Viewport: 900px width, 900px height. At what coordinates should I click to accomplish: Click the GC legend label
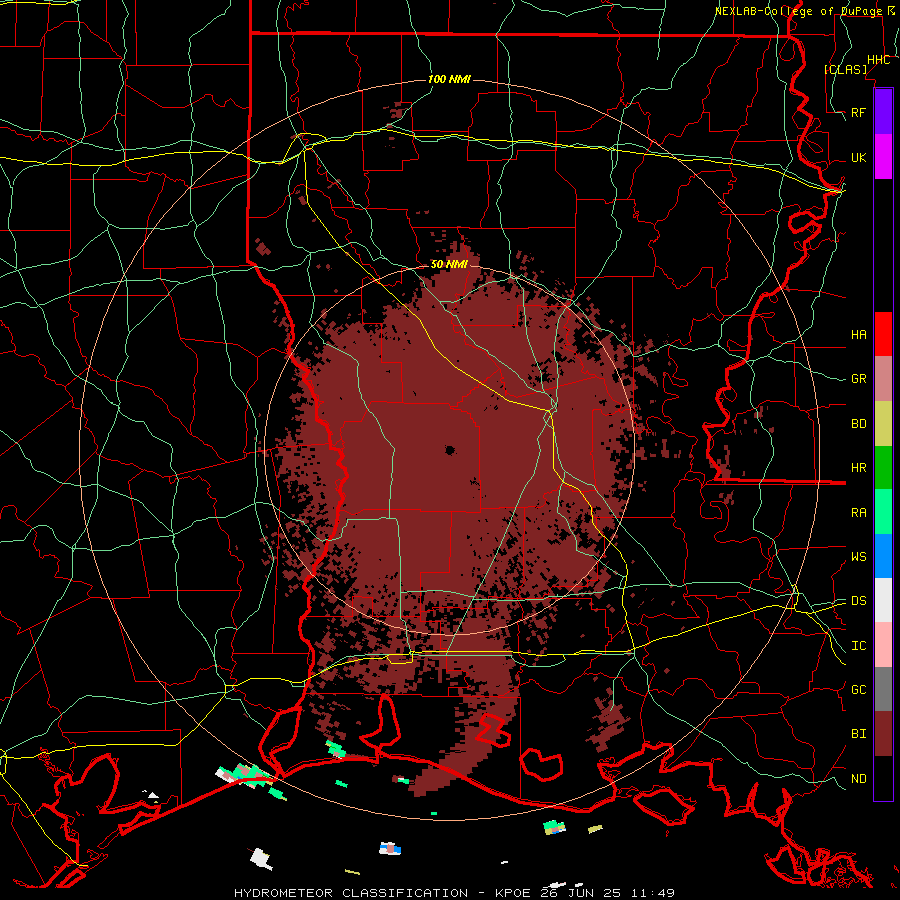858,690
